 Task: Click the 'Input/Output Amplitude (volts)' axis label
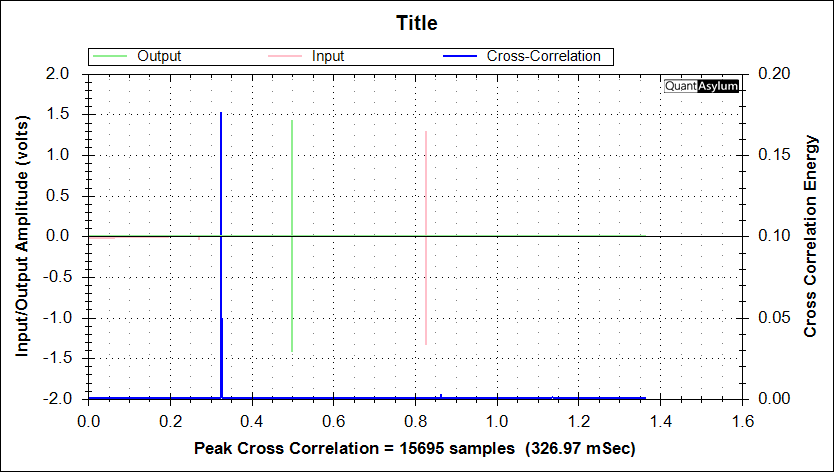(x=21, y=236)
